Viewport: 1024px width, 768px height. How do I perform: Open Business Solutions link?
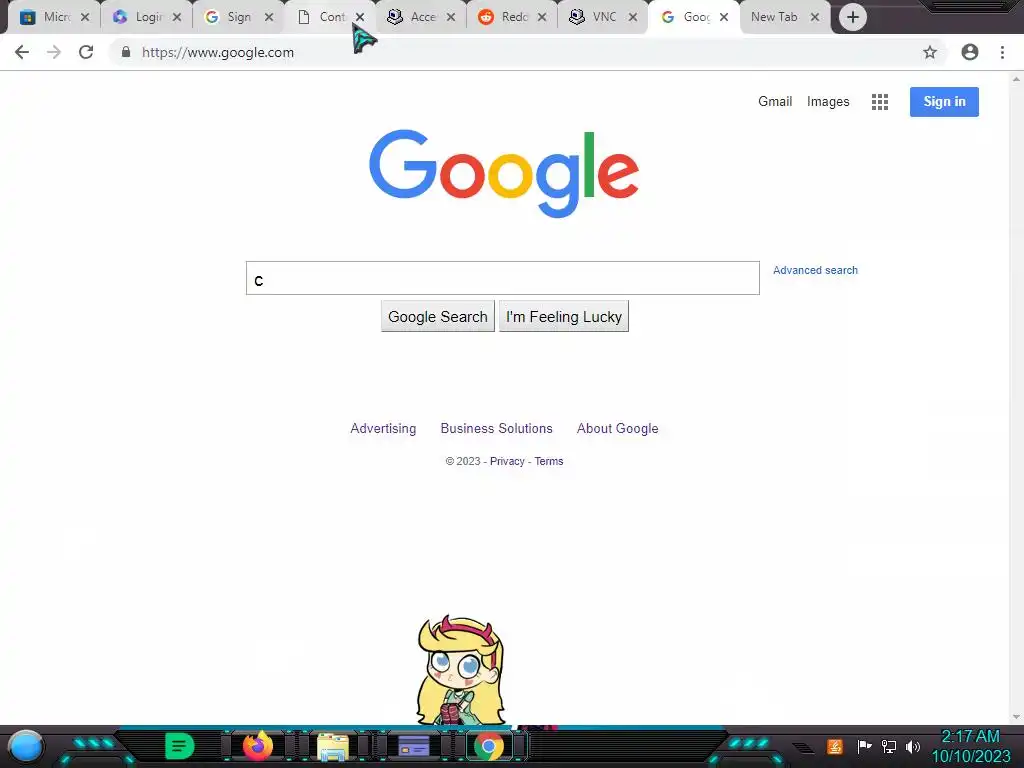tap(496, 428)
